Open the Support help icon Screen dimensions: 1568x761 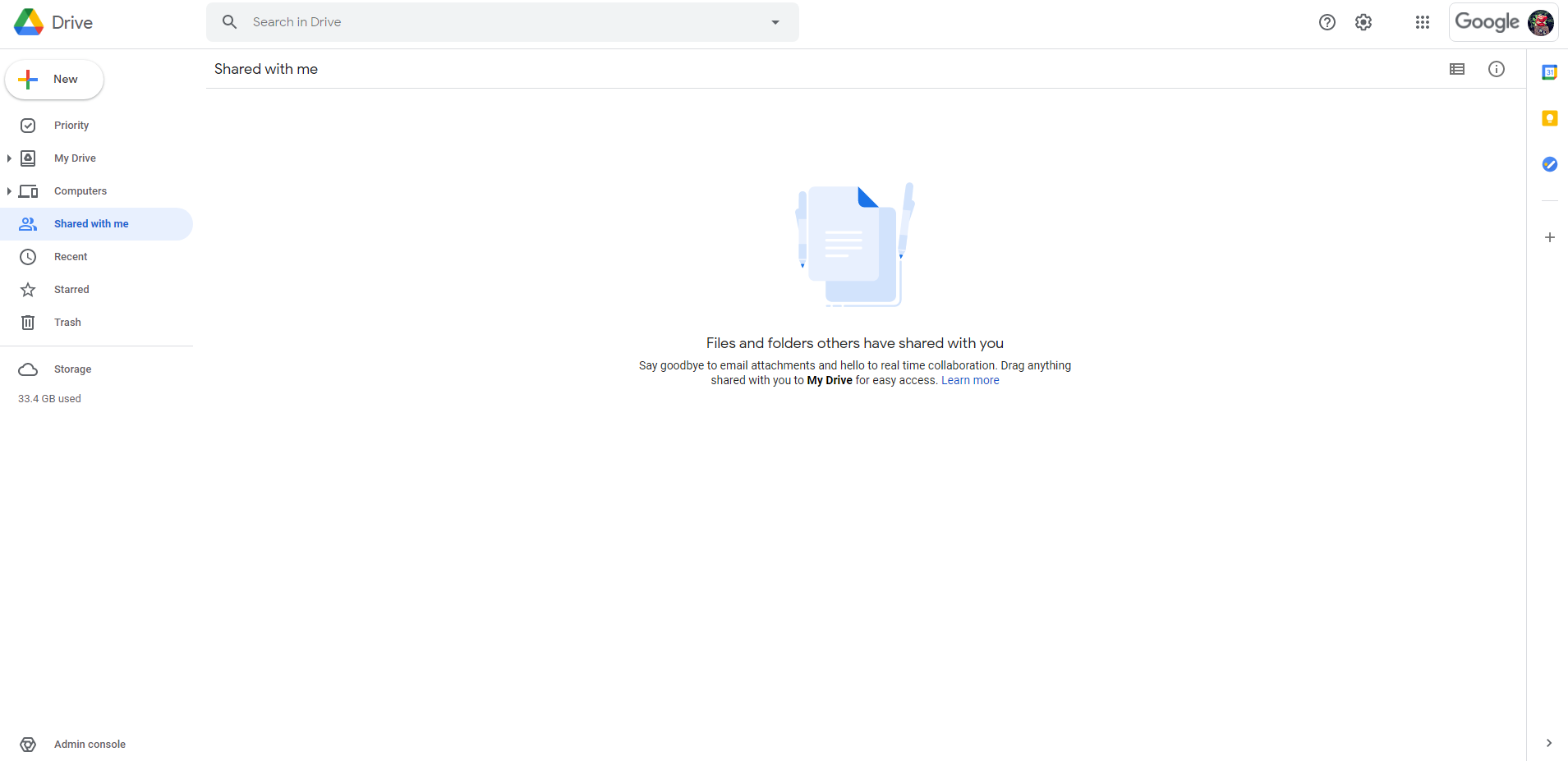coord(1327,22)
